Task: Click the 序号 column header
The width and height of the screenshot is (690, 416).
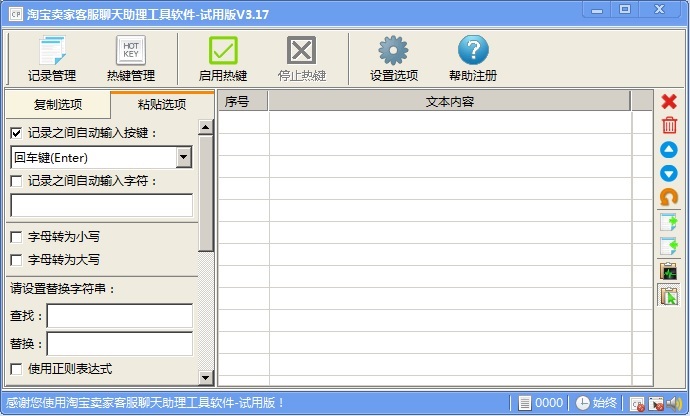Action: tap(243, 101)
